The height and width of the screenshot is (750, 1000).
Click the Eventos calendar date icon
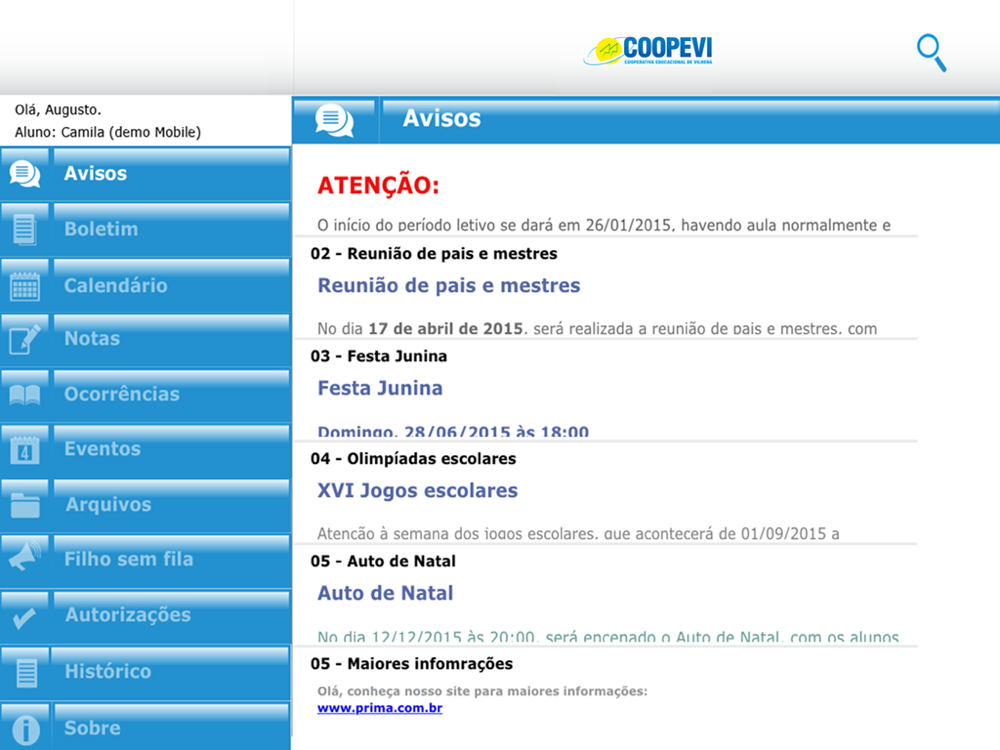25,450
